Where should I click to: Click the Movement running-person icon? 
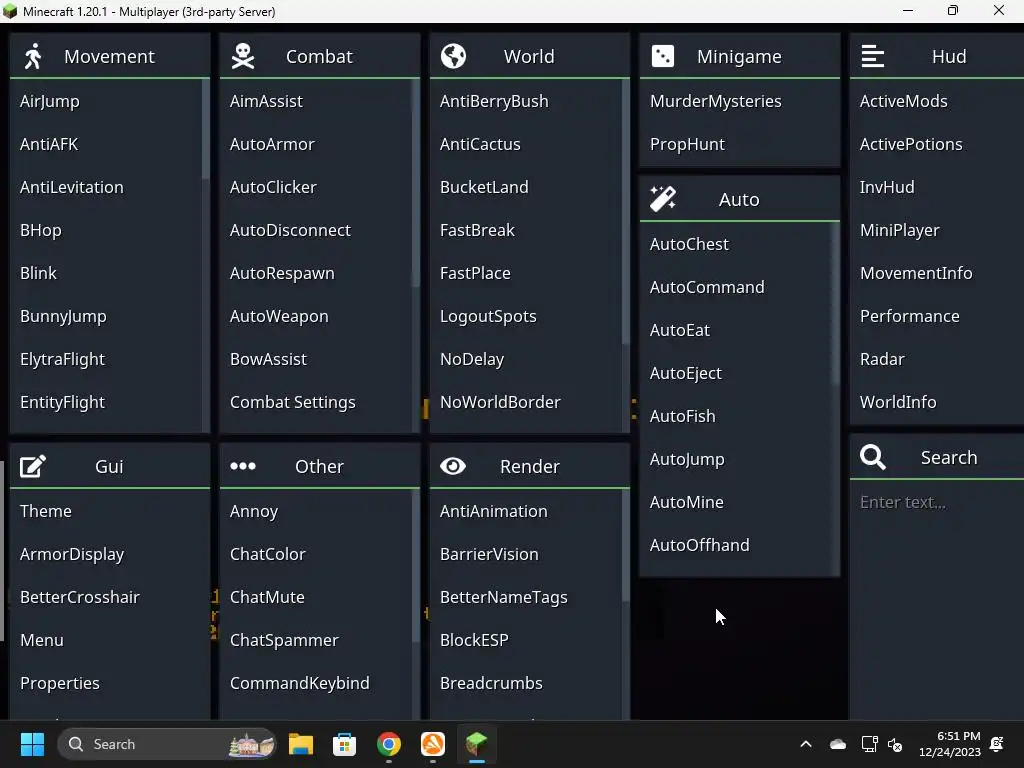pos(33,56)
